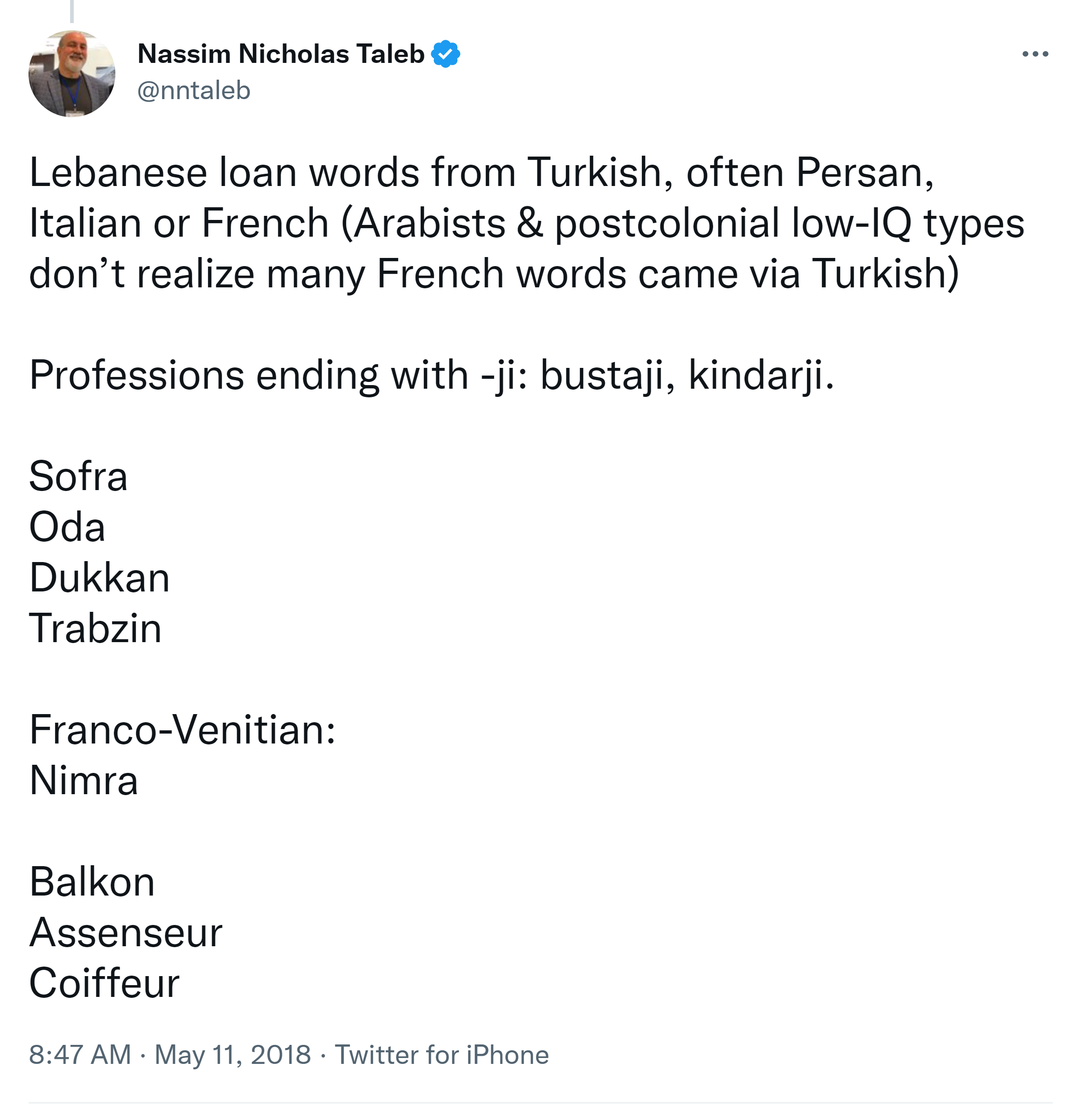The image size is (1069, 1120).
Task: Click the Franco-Venitian heading text
Action: pyautogui.click(x=182, y=729)
